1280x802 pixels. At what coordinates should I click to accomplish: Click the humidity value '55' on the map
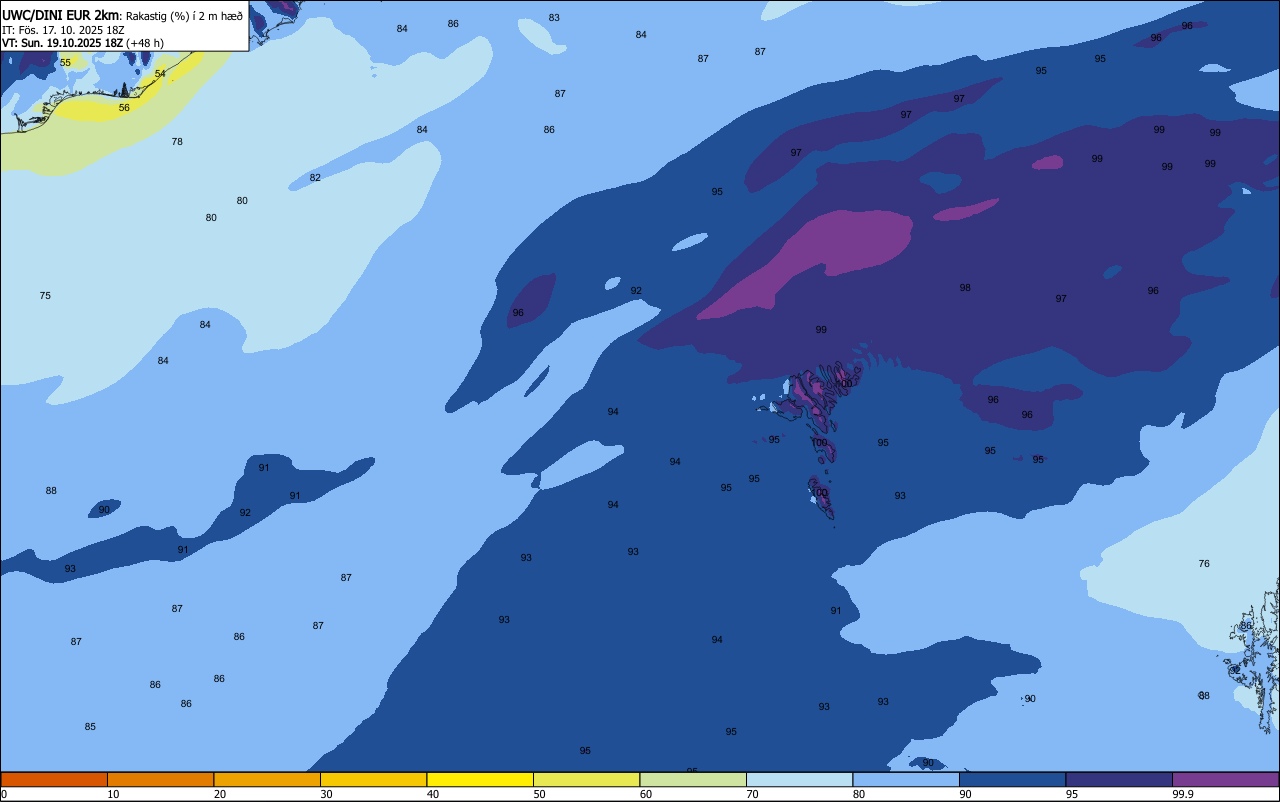[x=65, y=63]
